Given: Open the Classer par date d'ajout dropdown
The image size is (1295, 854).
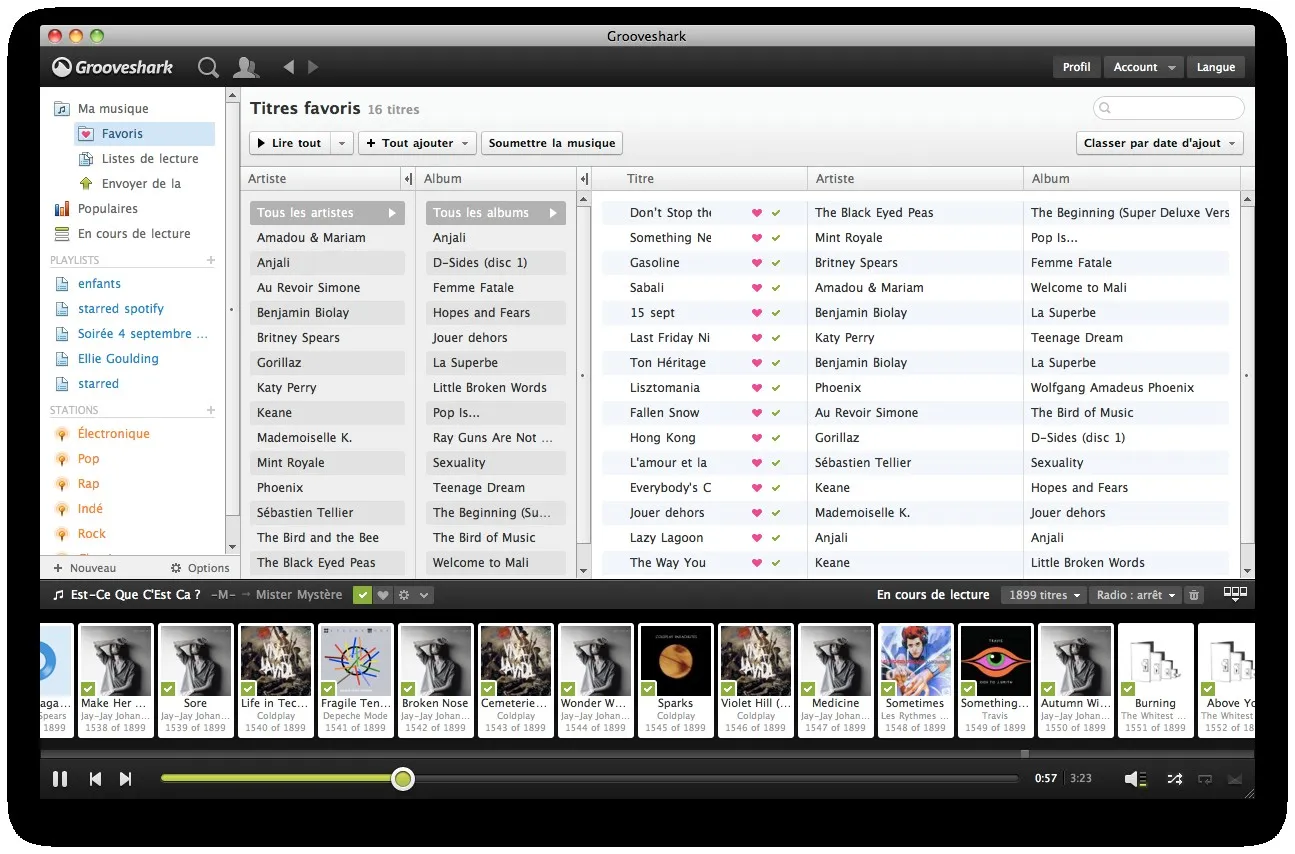Looking at the screenshot, I should click(1160, 143).
